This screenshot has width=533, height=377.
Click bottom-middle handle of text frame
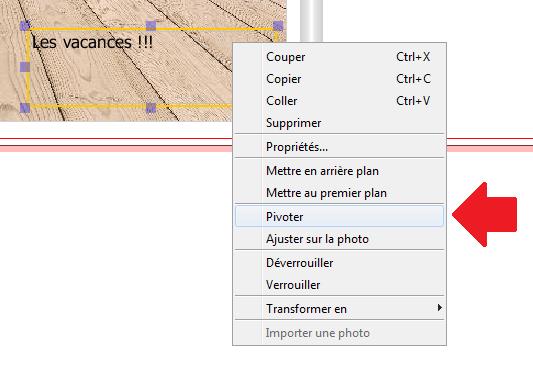(151, 108)
